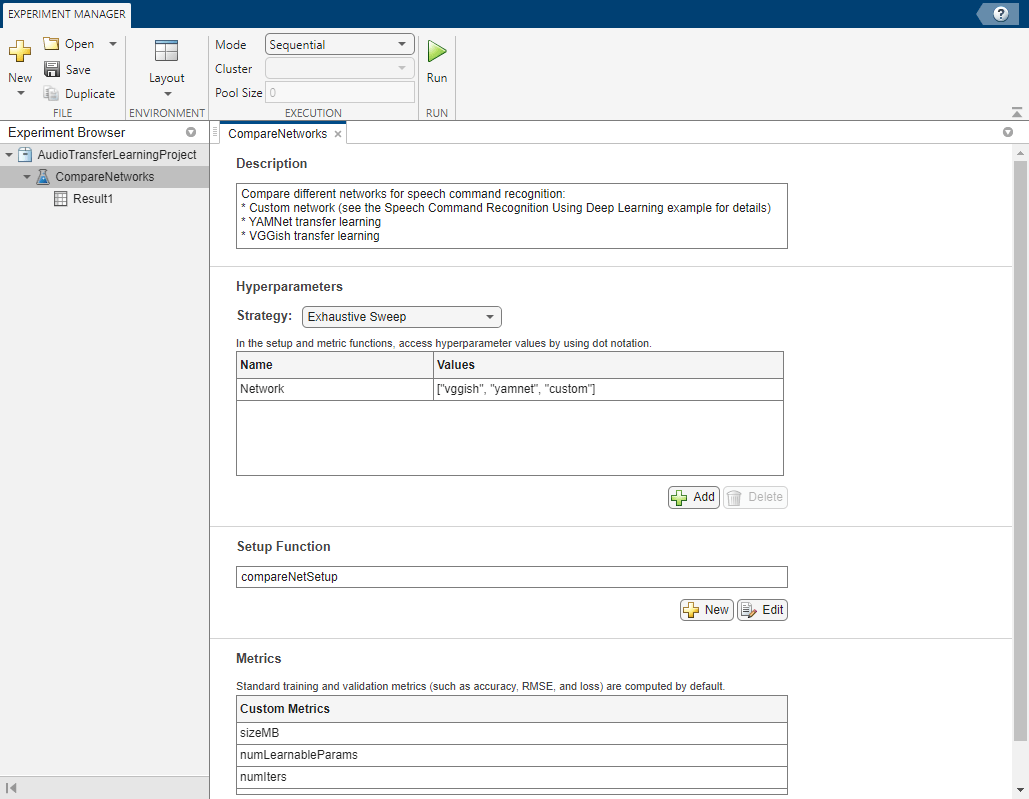Click the Save disk icon
1029x799 pixels.
pos(52,69)
